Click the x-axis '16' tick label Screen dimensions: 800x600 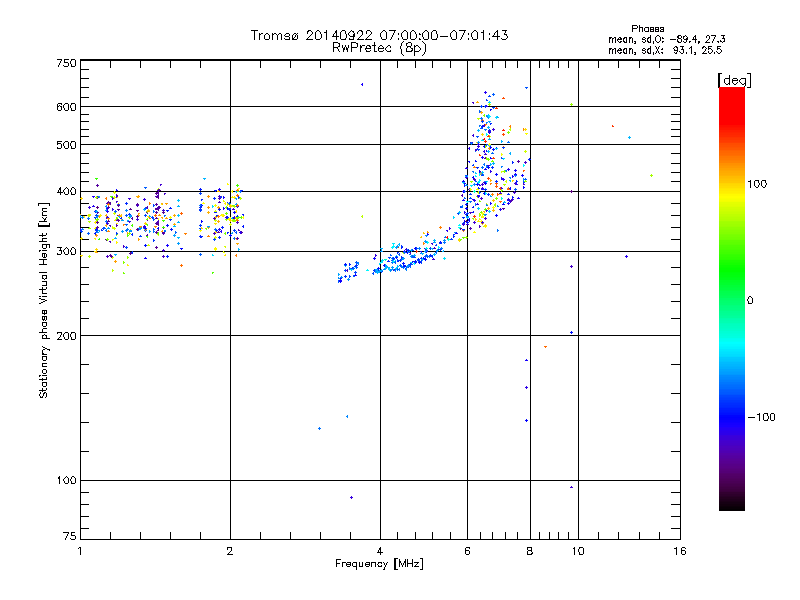(x=680, y=551)
